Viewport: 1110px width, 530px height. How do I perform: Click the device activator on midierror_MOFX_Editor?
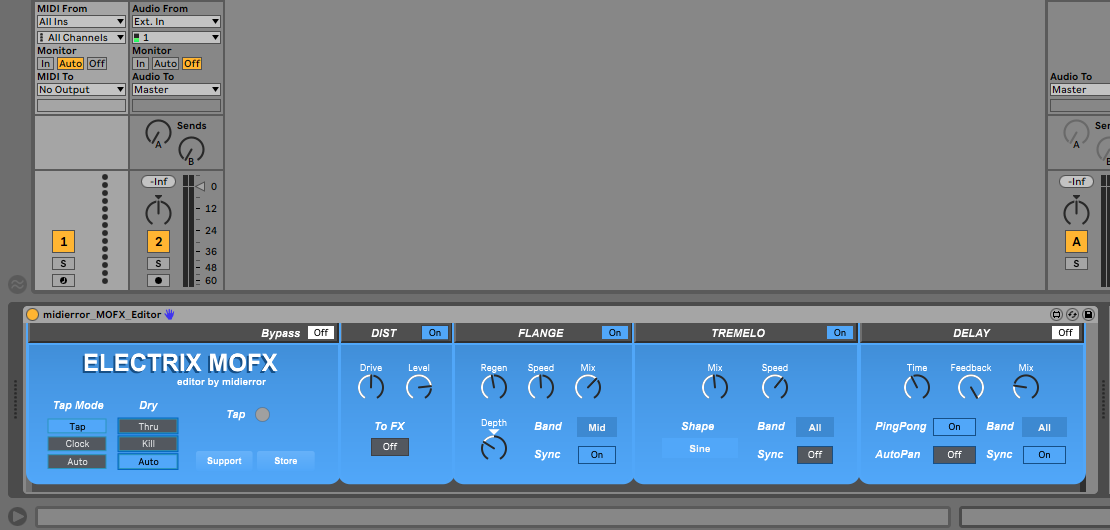[x=33, y=314]
